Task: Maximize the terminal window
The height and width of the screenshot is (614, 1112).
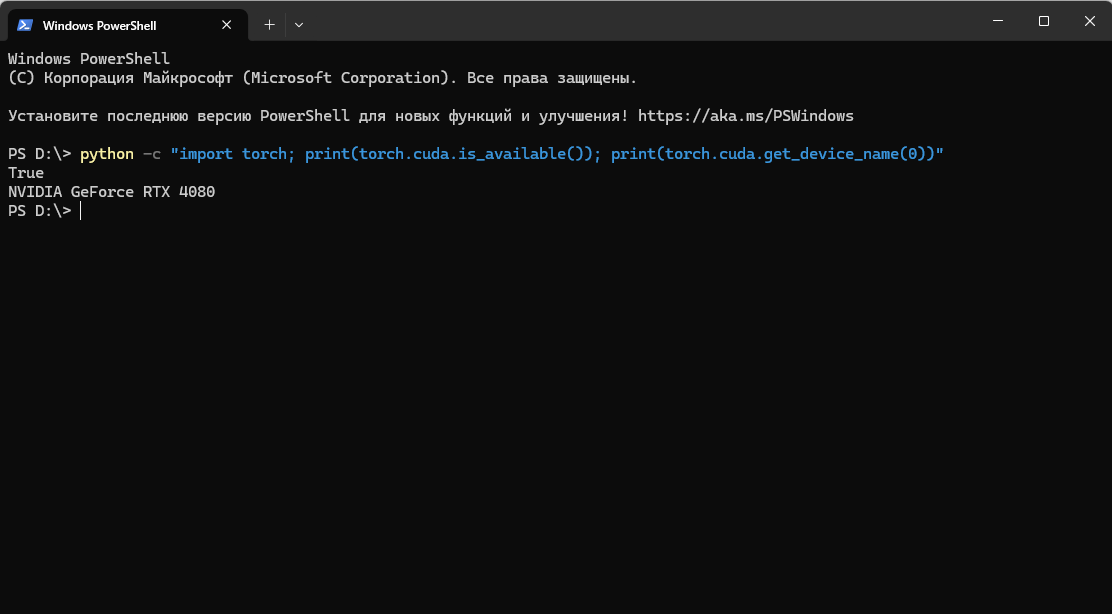Action: (x=1043, y=21)
